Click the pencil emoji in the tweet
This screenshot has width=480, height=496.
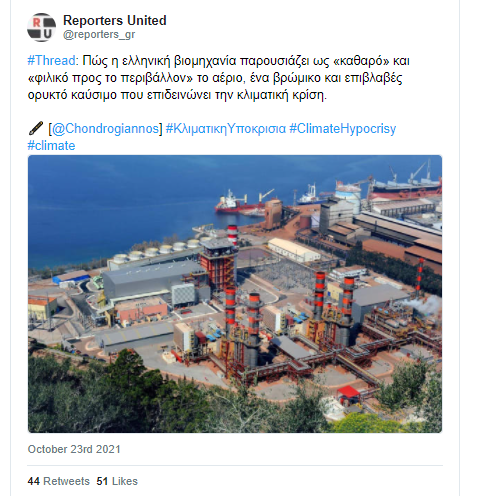36,128
